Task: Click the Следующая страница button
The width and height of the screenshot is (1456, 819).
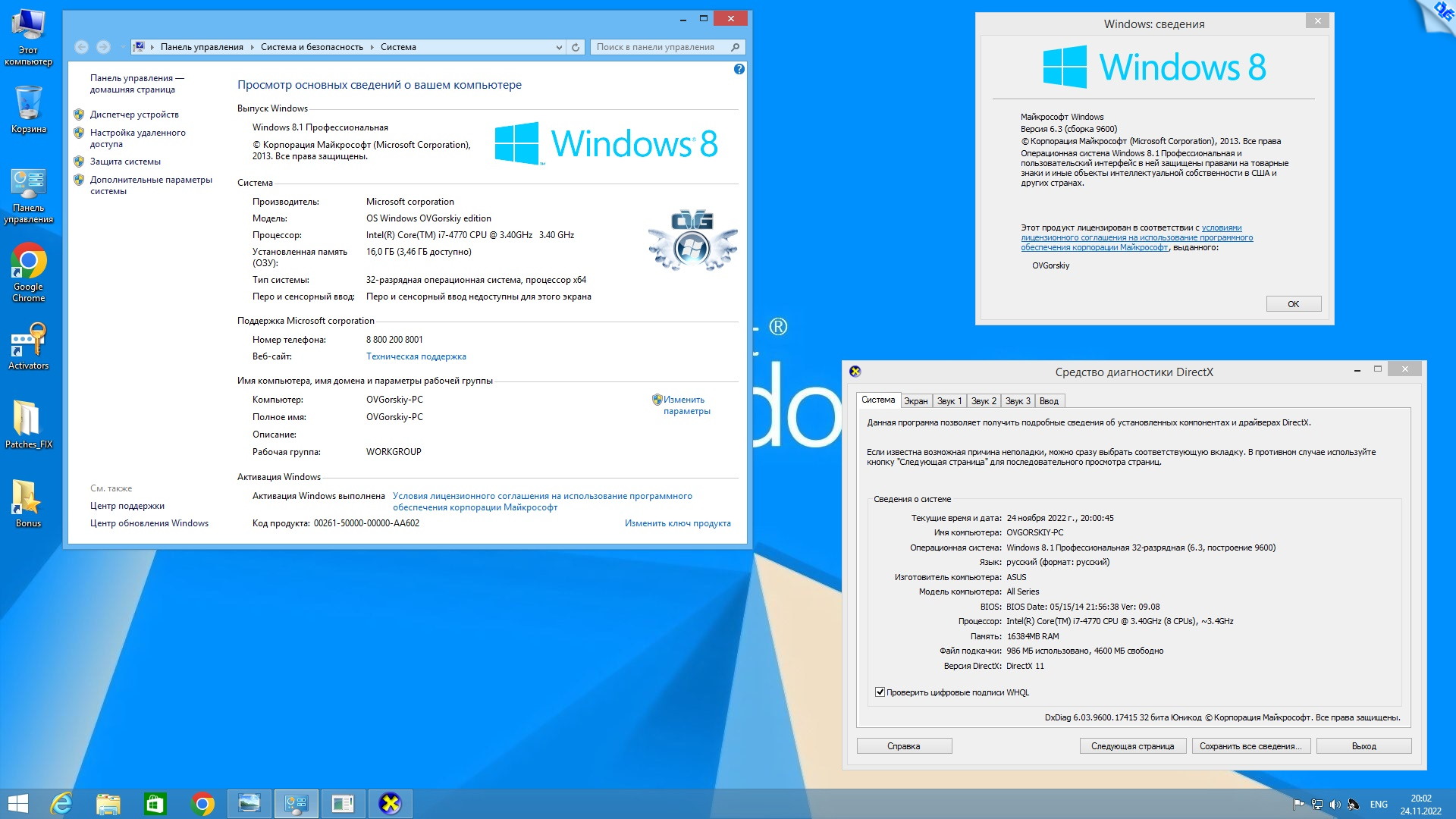Action: pos(1132,746)
